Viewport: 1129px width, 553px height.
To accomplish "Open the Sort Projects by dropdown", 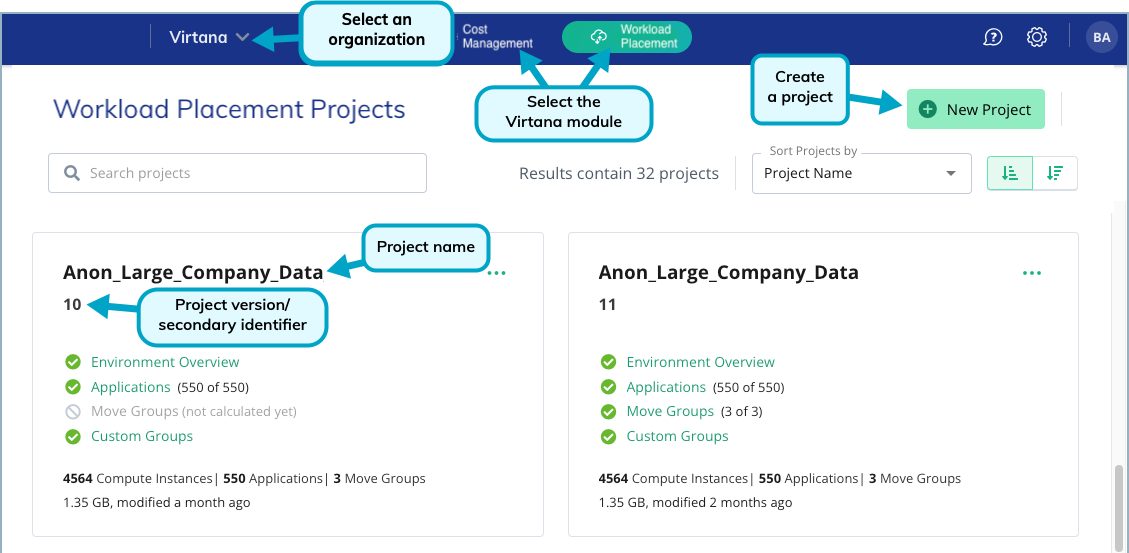I will [x=861, y=174].
